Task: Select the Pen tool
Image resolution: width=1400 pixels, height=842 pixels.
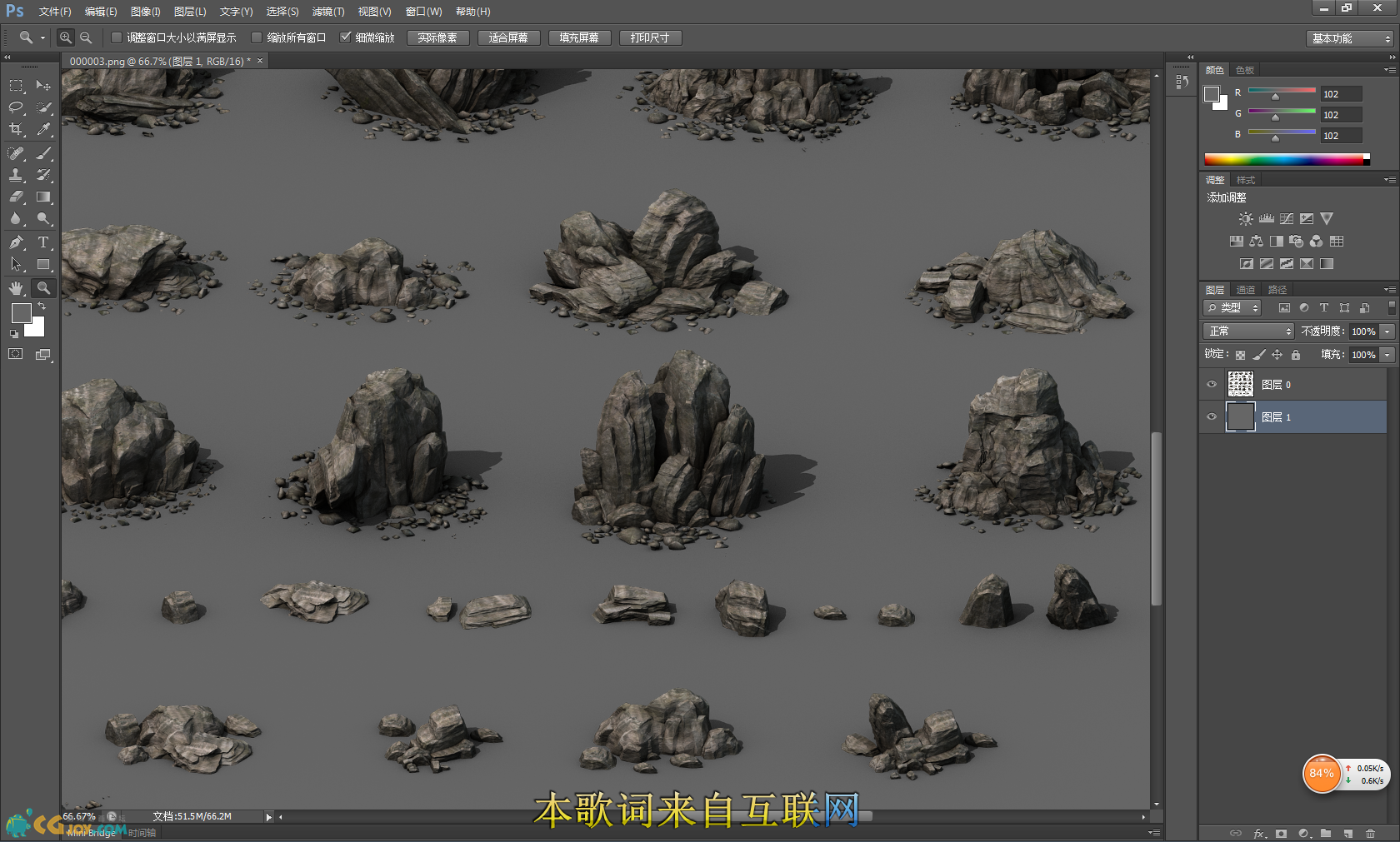Action: coord(16,242)
